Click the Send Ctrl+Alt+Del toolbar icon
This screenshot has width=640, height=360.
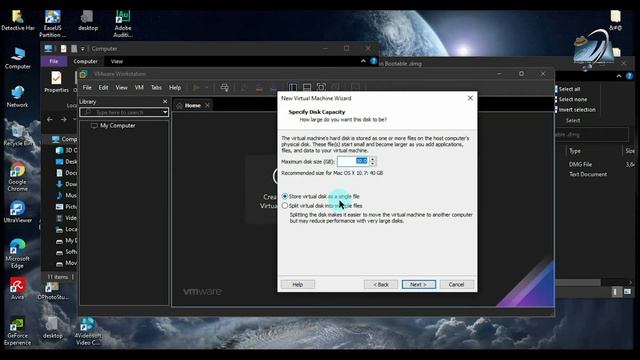(x=224, y=87)
